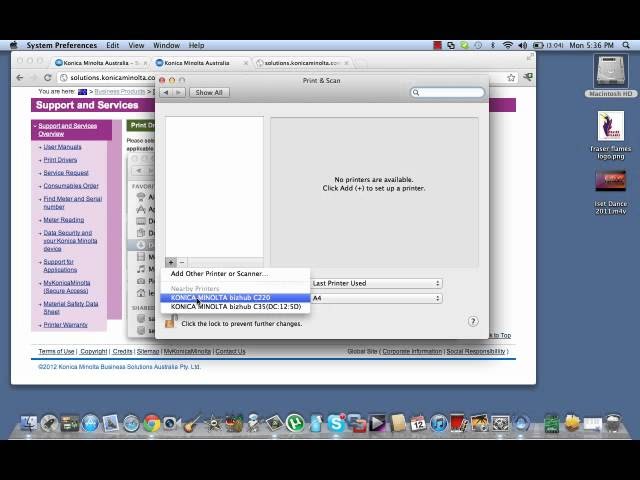Click Chrome's back arrow

(x=20, y=78)
